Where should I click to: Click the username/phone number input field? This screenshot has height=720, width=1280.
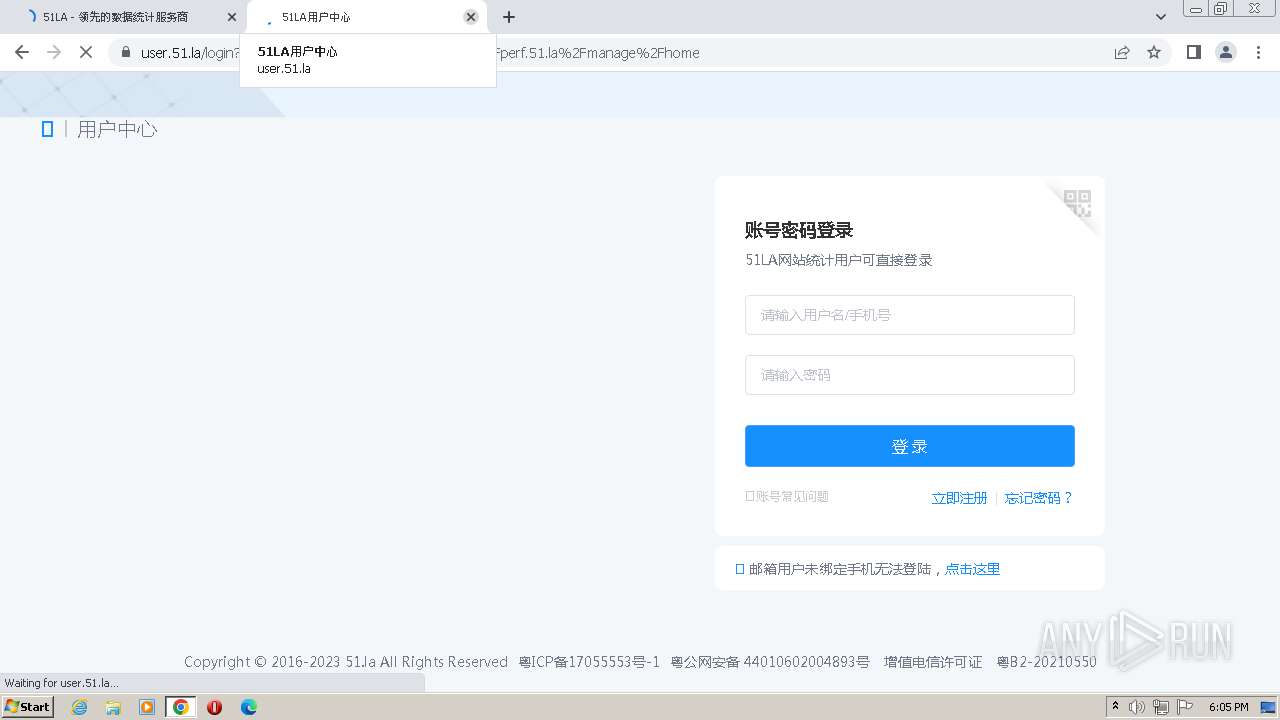909,315
